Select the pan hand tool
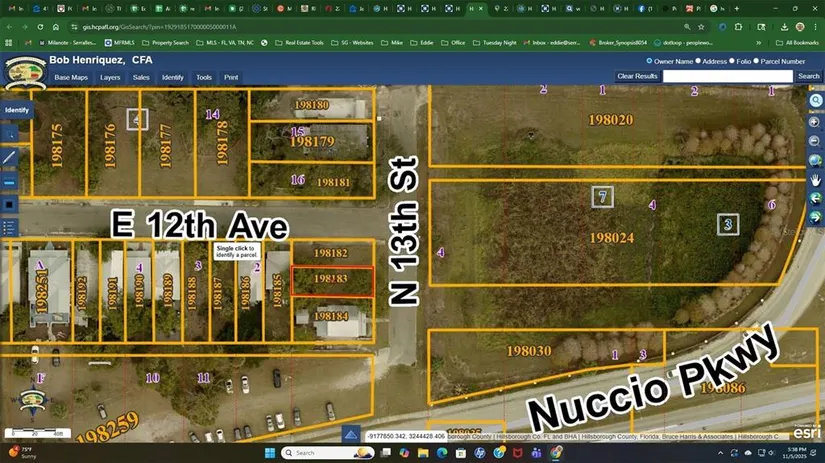Screen dimensions: 825x463 point(815,180)
